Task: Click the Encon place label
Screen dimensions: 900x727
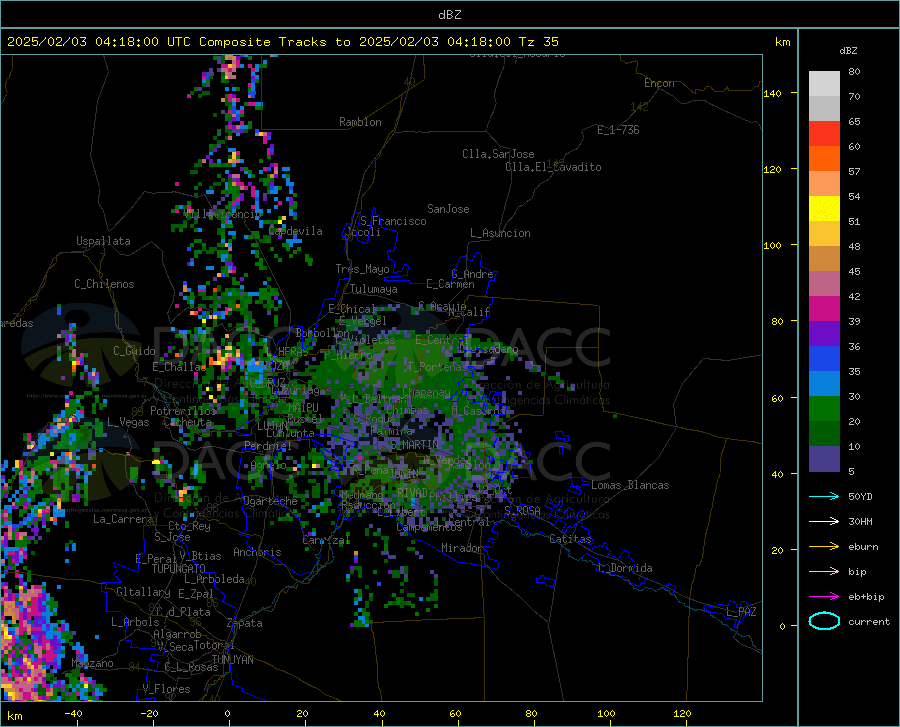Action: click(x=659, y=83)
